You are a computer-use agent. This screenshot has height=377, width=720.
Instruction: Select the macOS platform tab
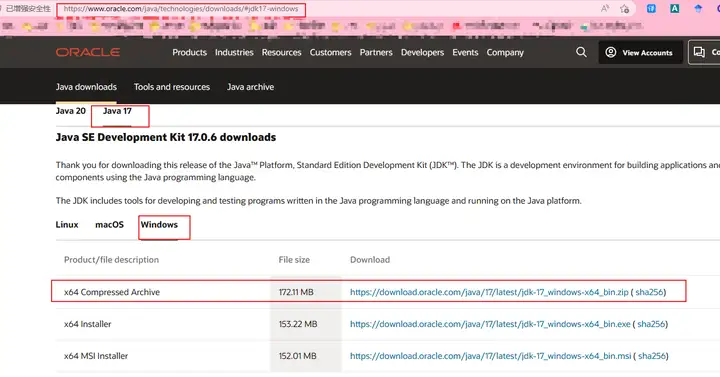pos(109,225)
